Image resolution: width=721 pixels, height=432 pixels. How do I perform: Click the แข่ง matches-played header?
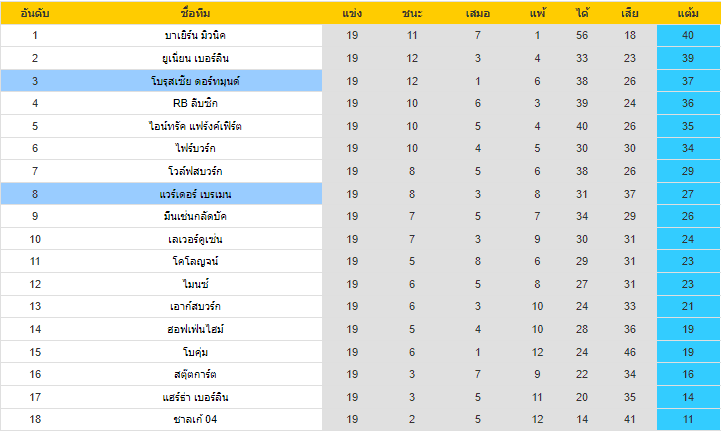352,13
